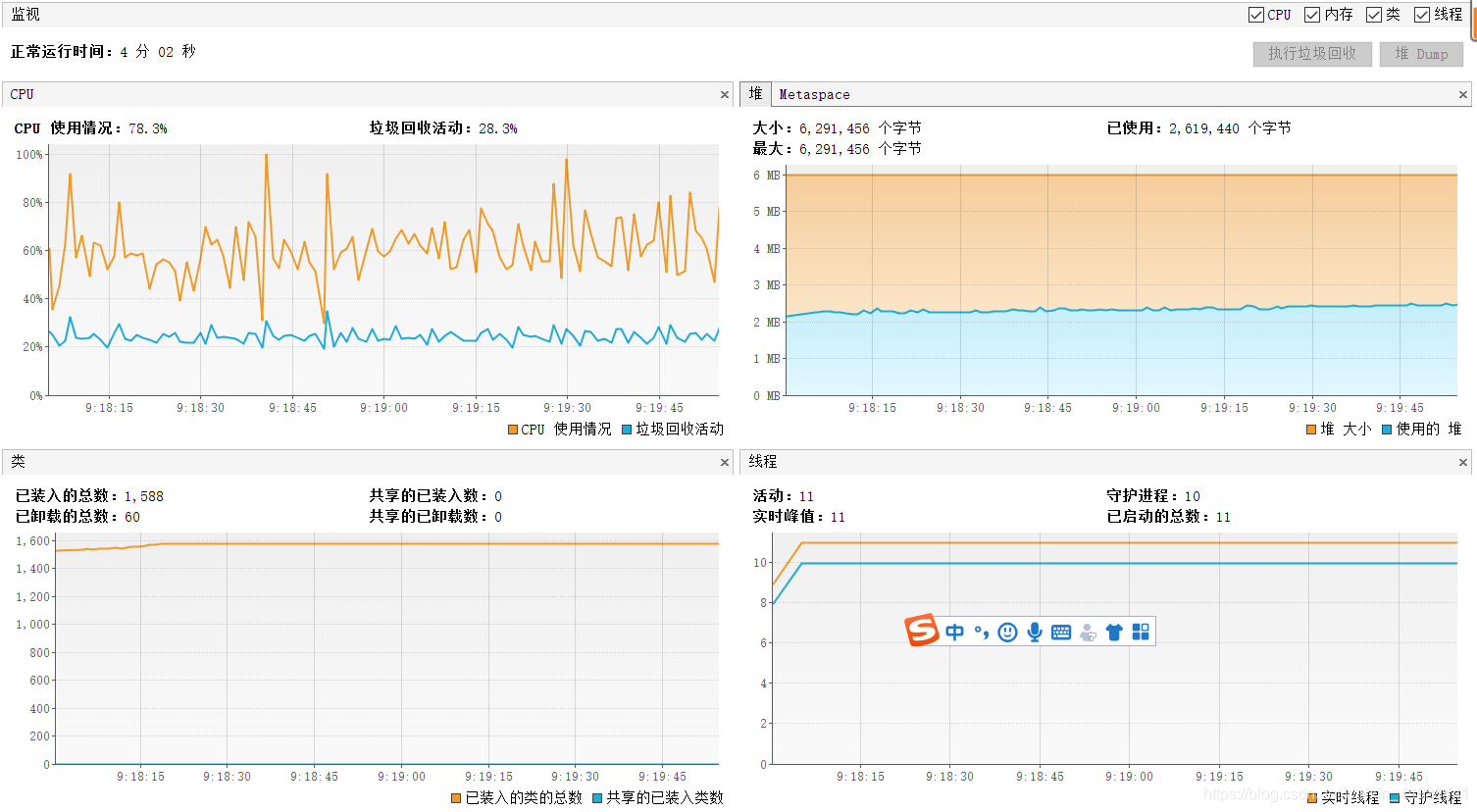Toggle punctuation mode icon in Sogou bar

pyautogui.click(x=981, y=633)
